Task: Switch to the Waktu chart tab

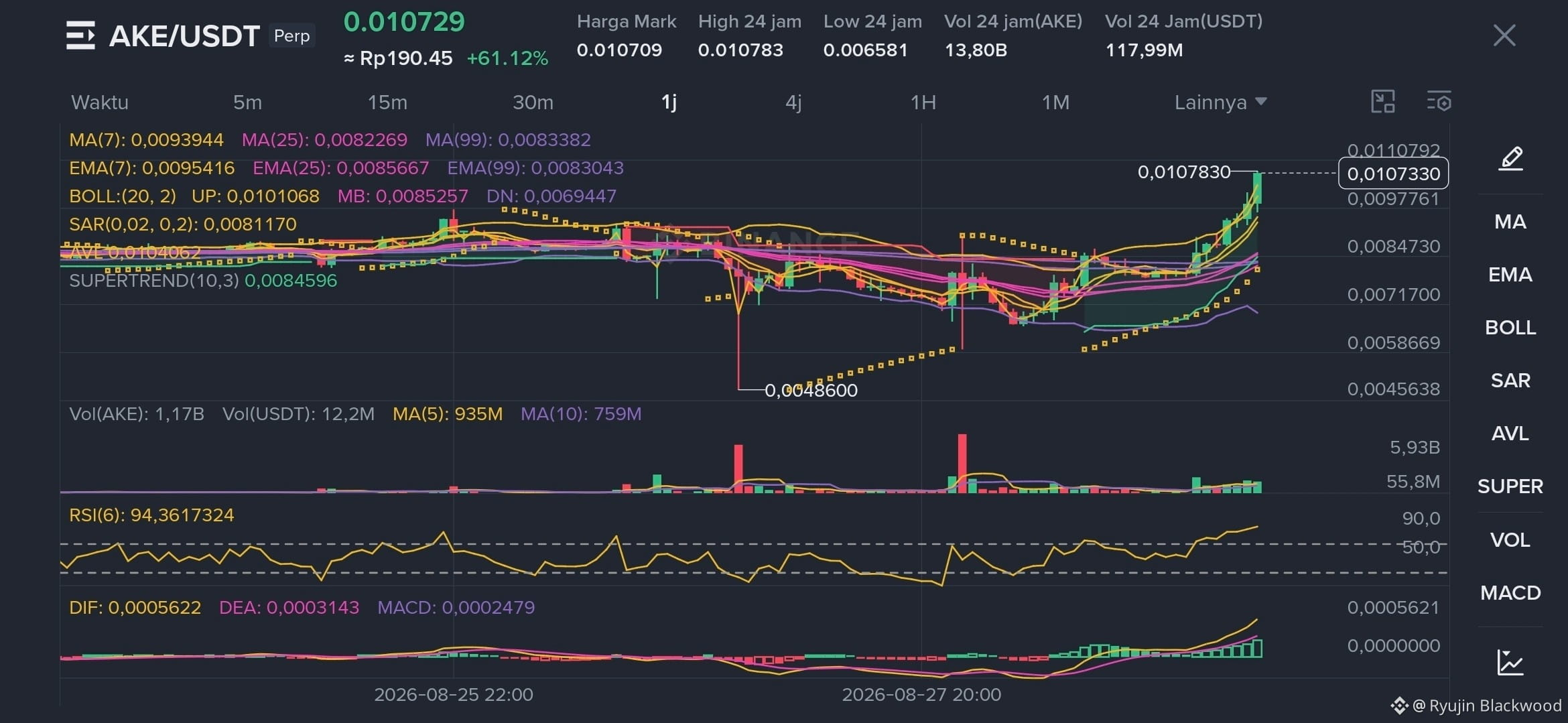Action: click(100, 103)
